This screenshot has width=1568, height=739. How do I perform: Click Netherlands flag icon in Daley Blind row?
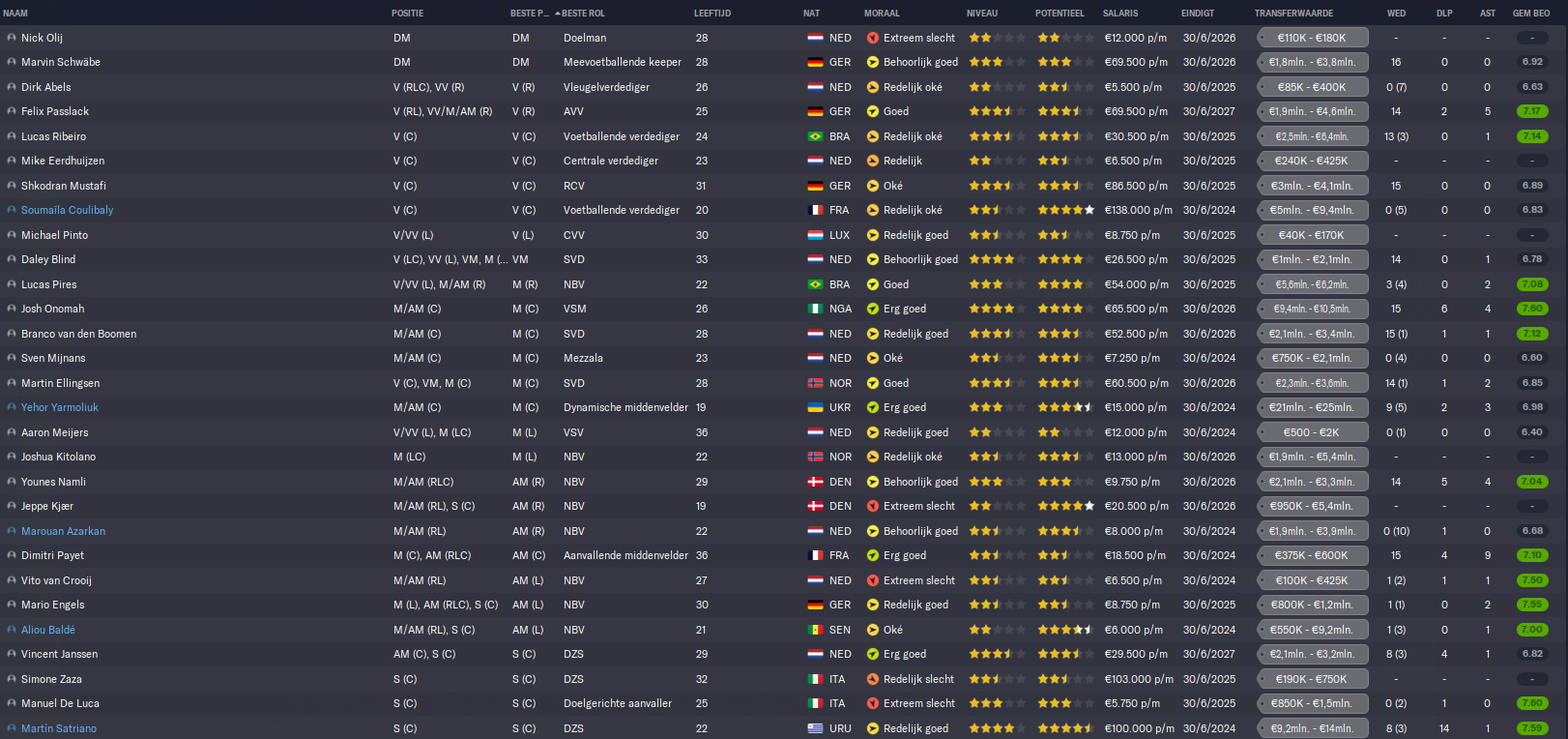point(815,259)
